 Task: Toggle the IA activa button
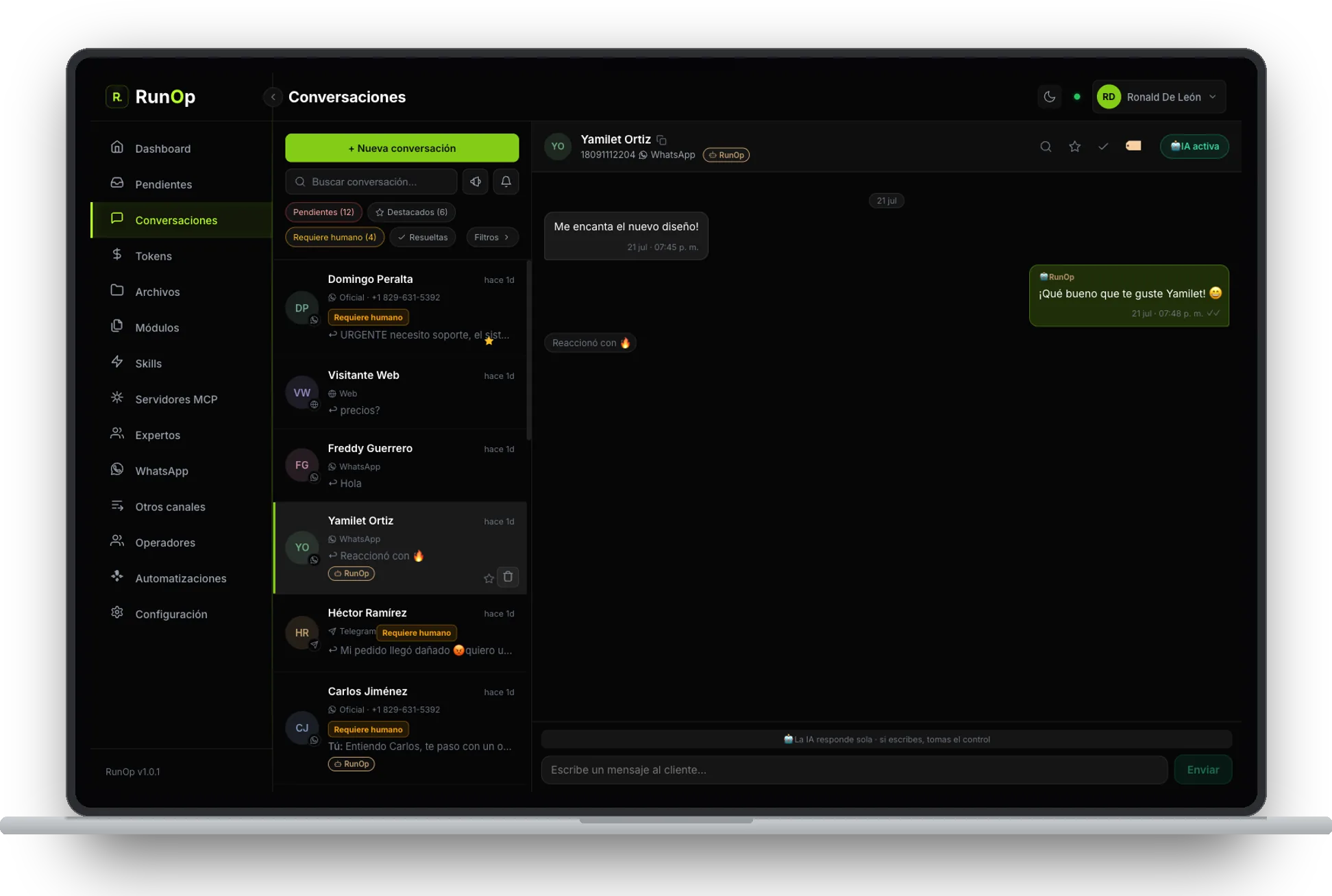(x=1194, y=146)
